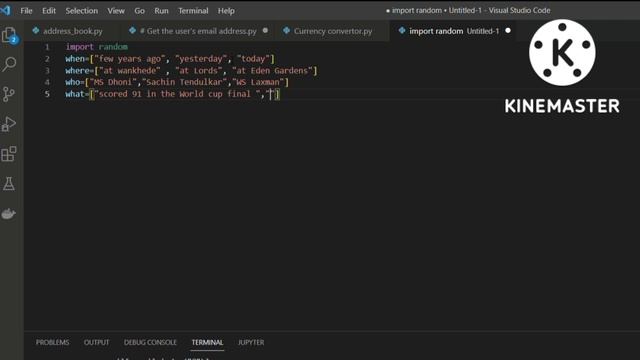The height and width of the screenshot is (360, 640).
Task: Click the variable name who on line 4
Action: click(x=72, y=82)
